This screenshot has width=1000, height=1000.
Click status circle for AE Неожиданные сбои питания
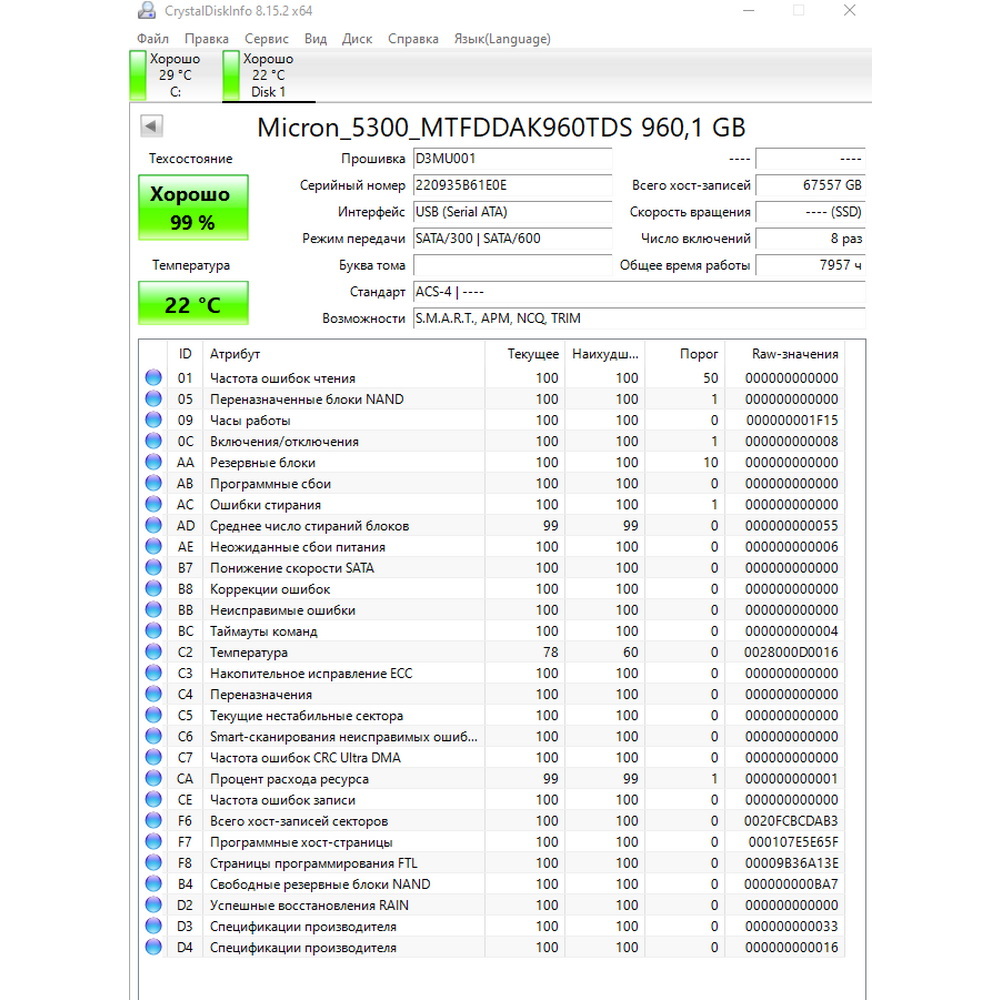(x=154, y=547)
